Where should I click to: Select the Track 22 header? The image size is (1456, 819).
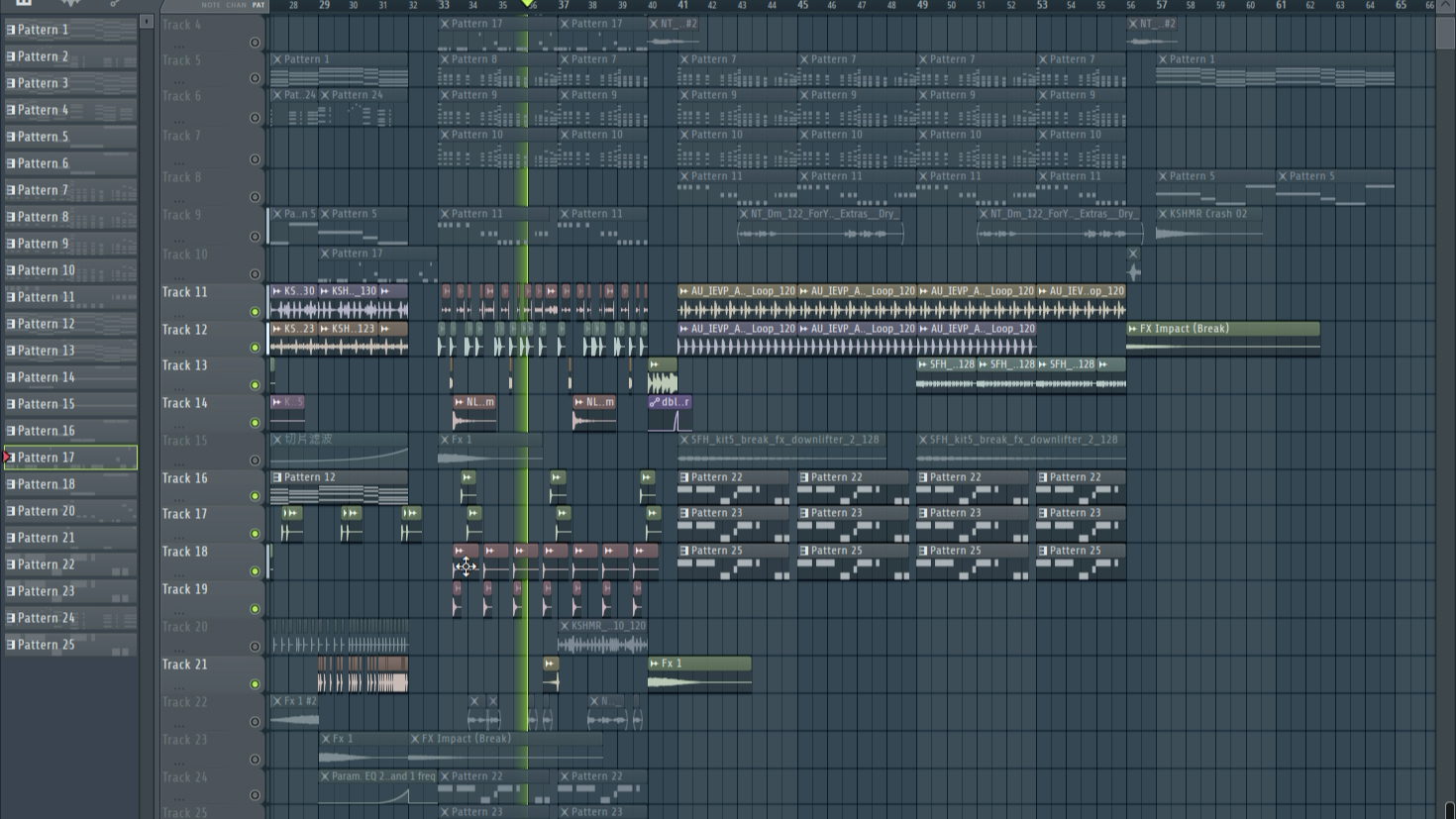(x=213, y=712)
